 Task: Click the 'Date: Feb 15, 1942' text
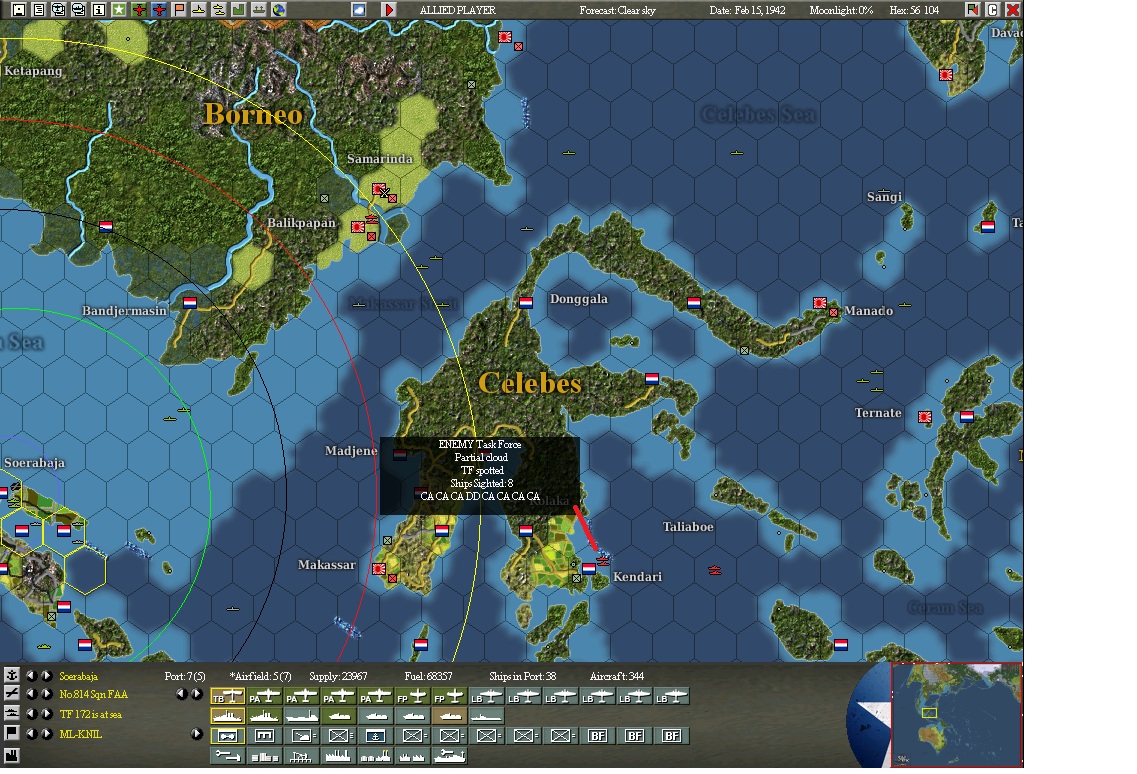click(x=747, y=10)
